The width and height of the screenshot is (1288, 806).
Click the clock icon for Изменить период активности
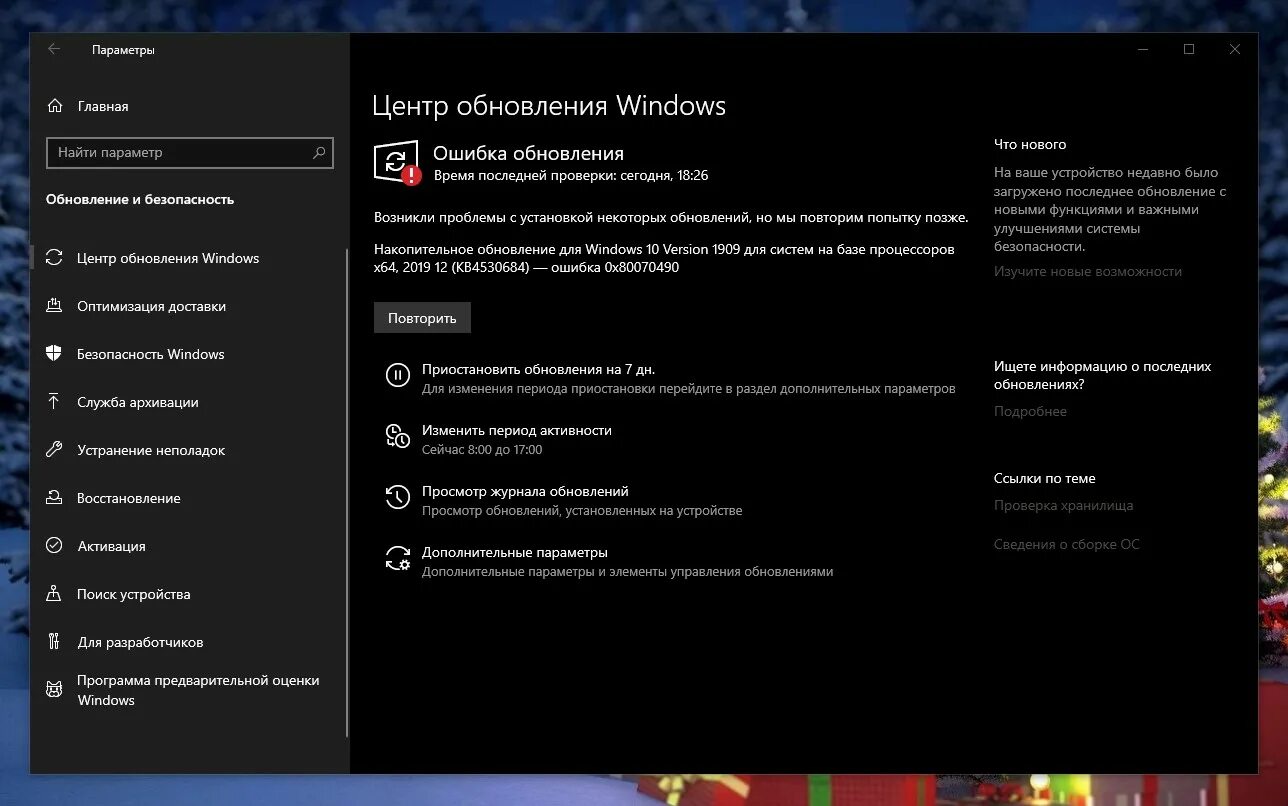[x=398, y=436]
